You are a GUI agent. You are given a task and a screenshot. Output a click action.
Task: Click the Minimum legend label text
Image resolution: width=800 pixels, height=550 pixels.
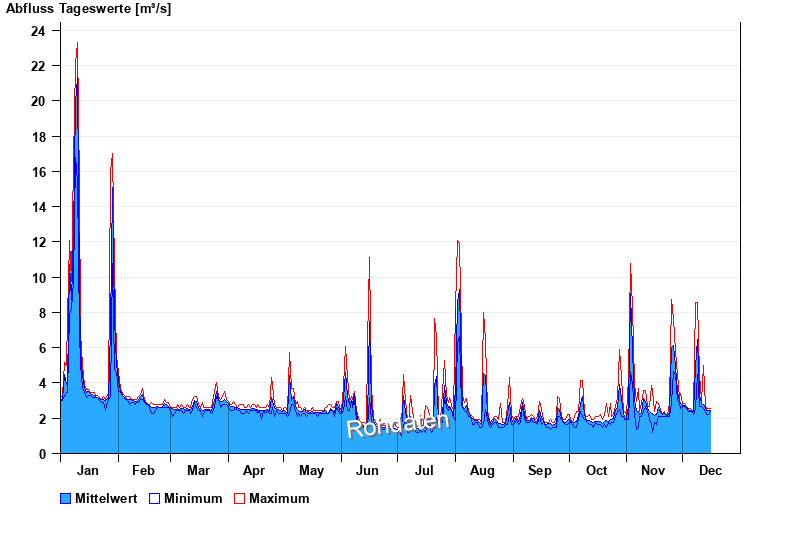(x=193, y=498)
